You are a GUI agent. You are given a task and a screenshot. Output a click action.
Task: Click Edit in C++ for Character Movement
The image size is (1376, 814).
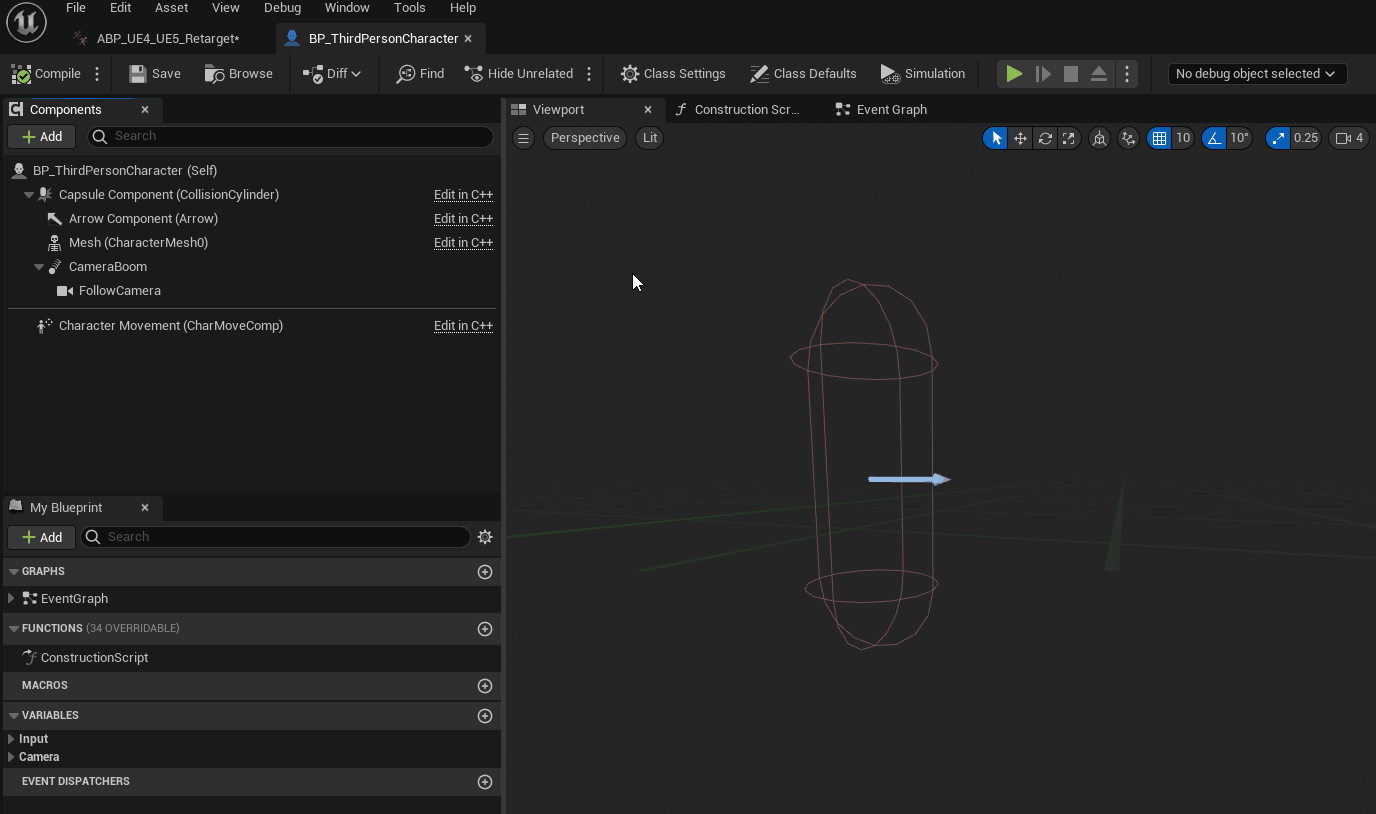click(463, 326)
